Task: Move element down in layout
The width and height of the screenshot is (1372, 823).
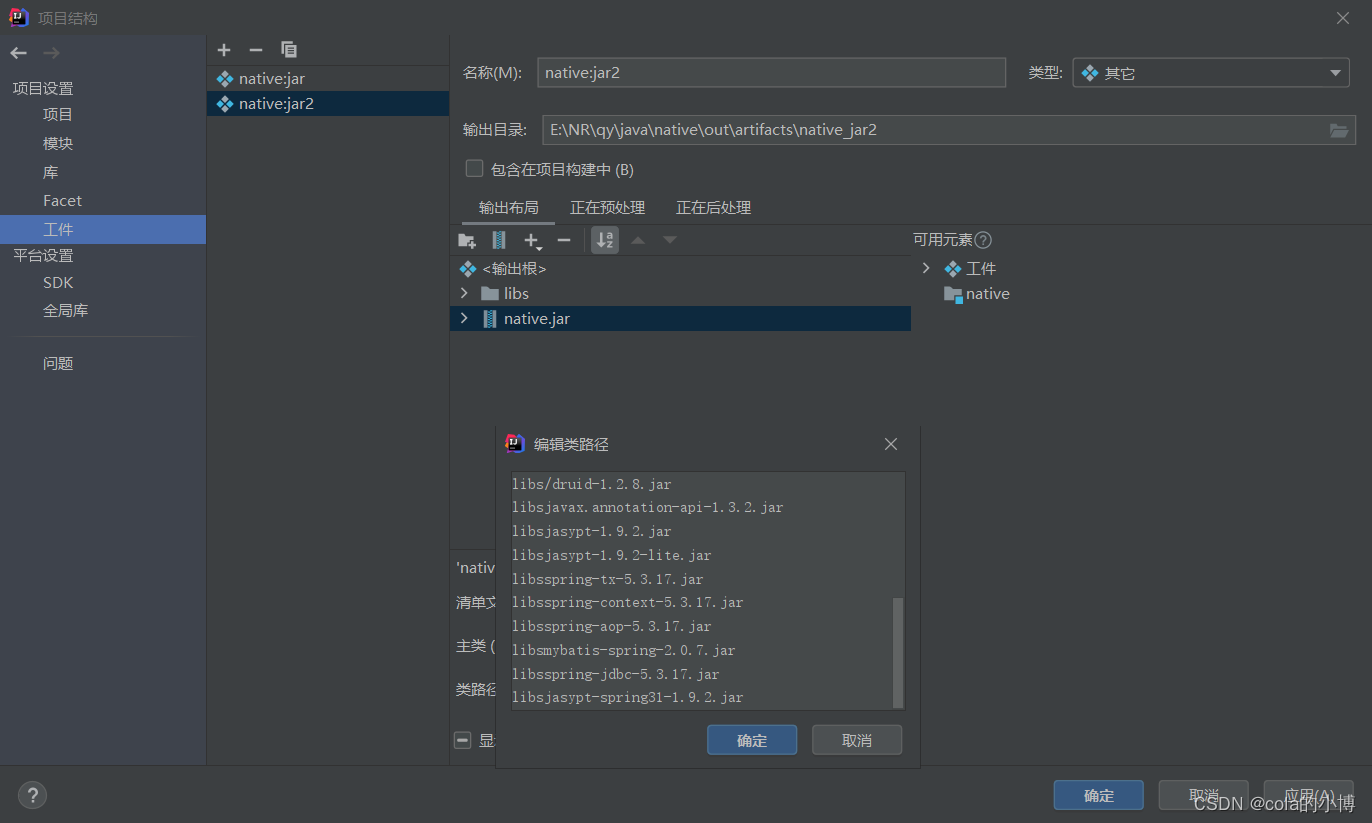Action: (670, 240)
